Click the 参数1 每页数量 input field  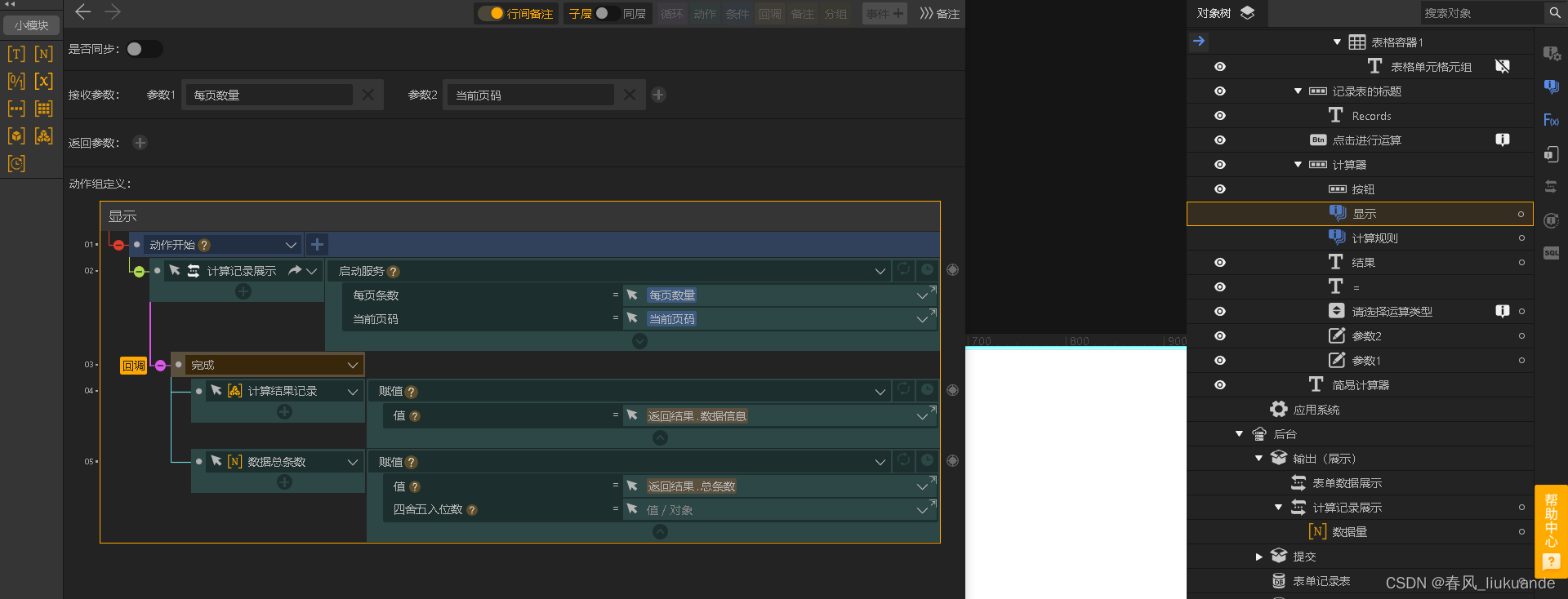(x=269, y=95)
